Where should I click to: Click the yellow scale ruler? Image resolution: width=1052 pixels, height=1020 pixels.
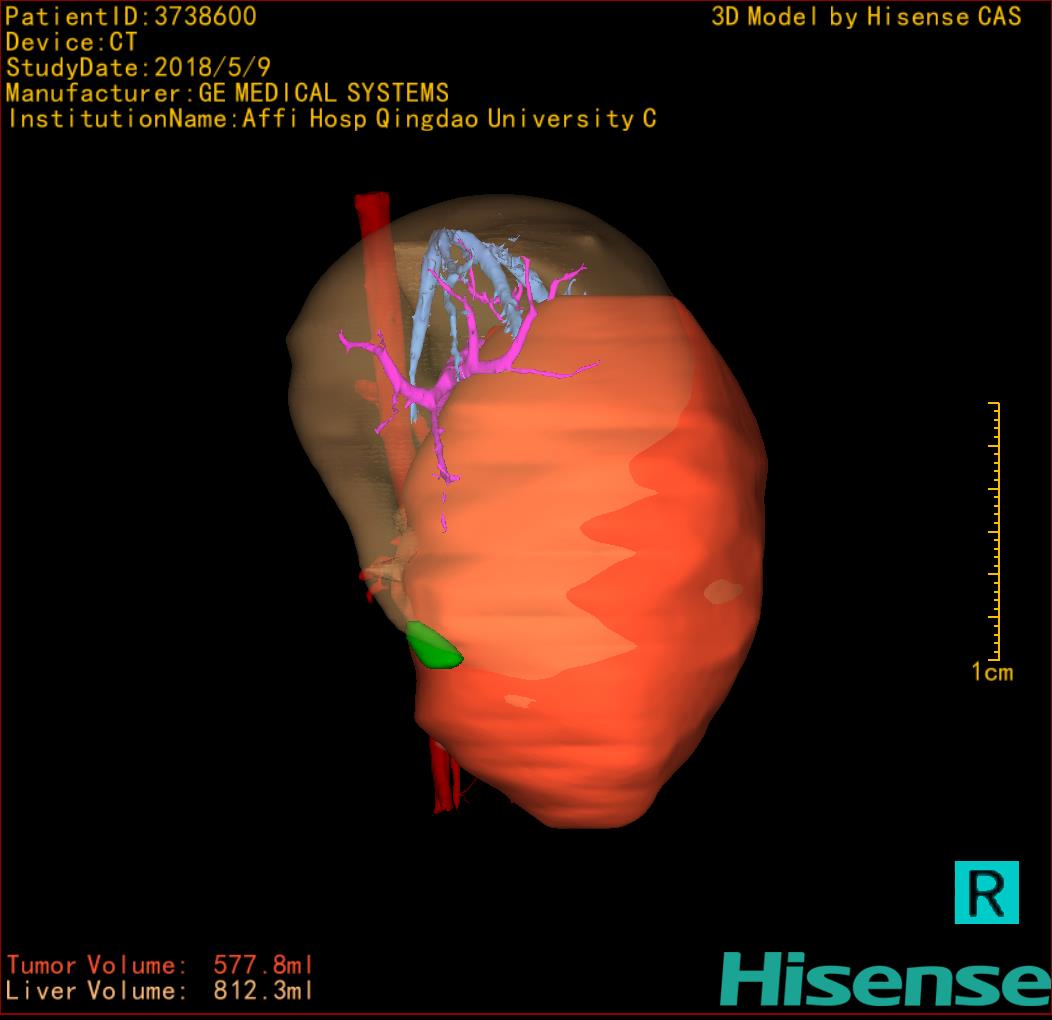[995, 530]
